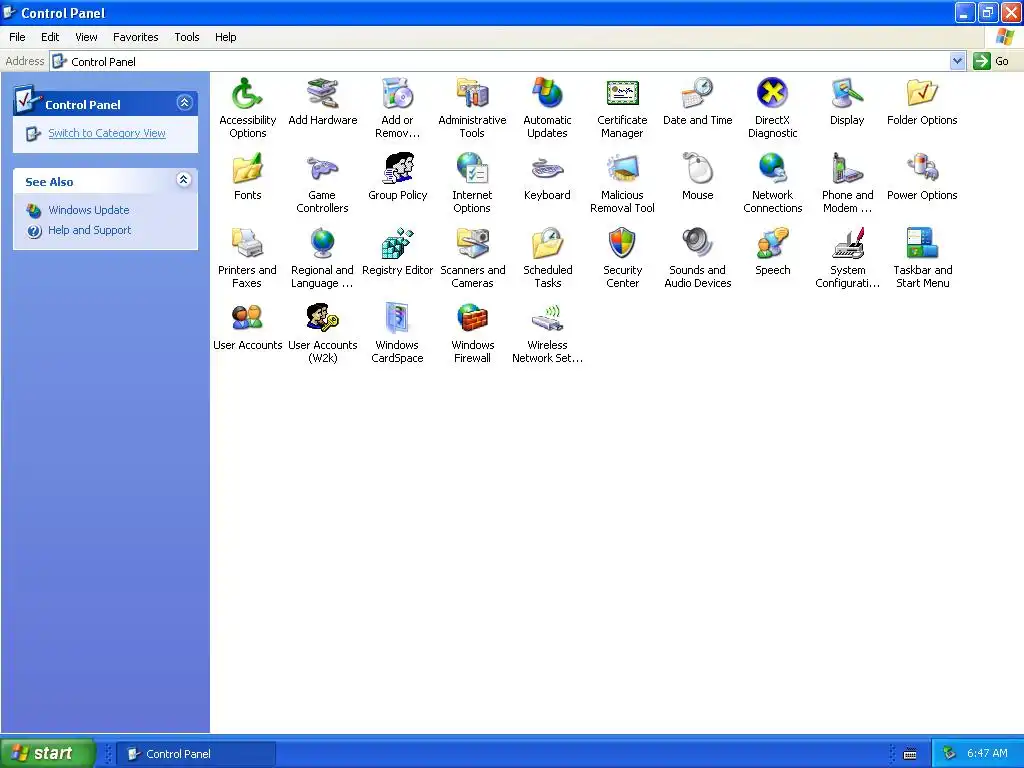Image resolution: width=1024 pixels, height=768 pixels.
Task: Open the Tools menu
Action: point(187,37)
